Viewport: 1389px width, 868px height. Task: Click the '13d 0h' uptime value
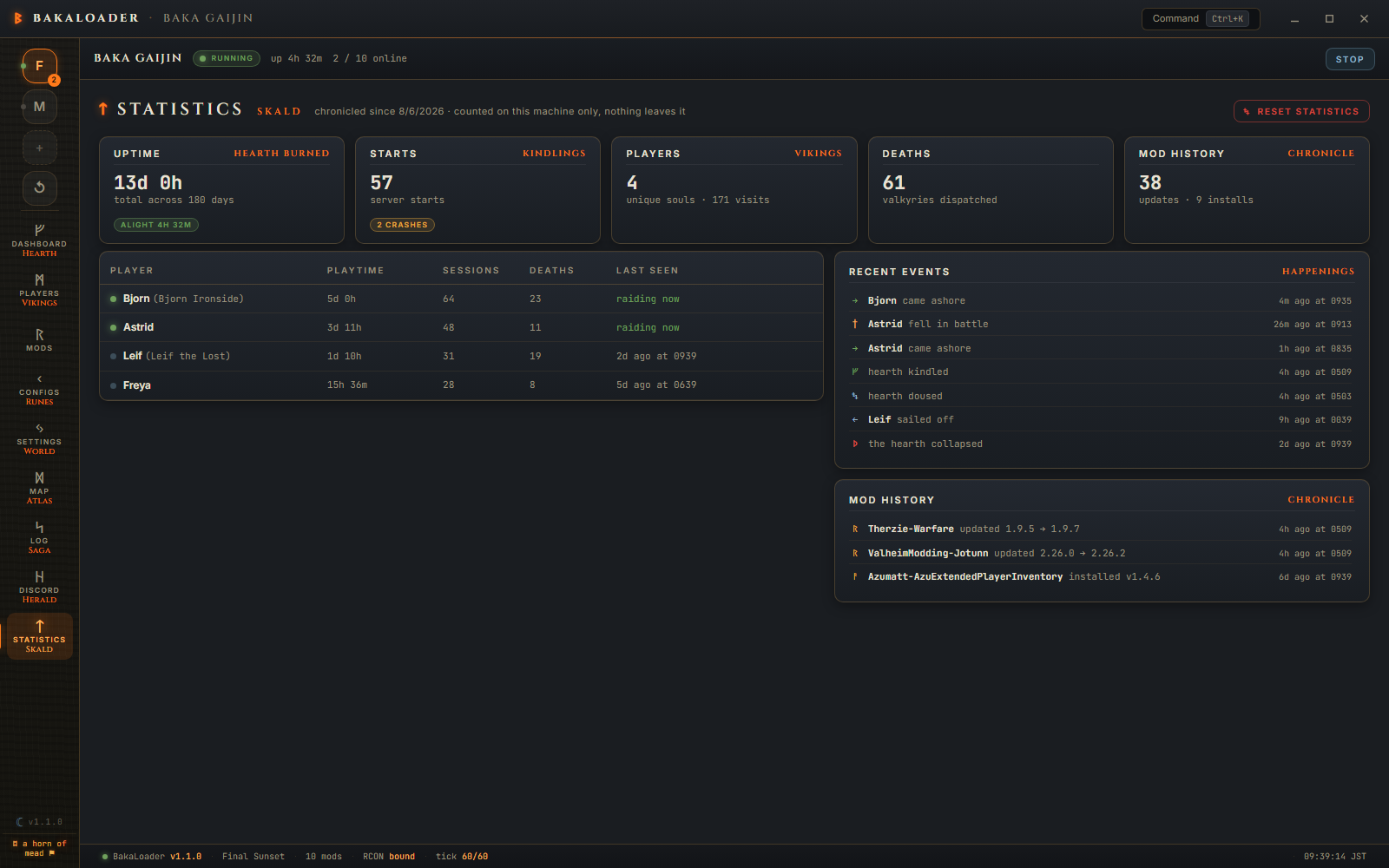pos(148,182)
